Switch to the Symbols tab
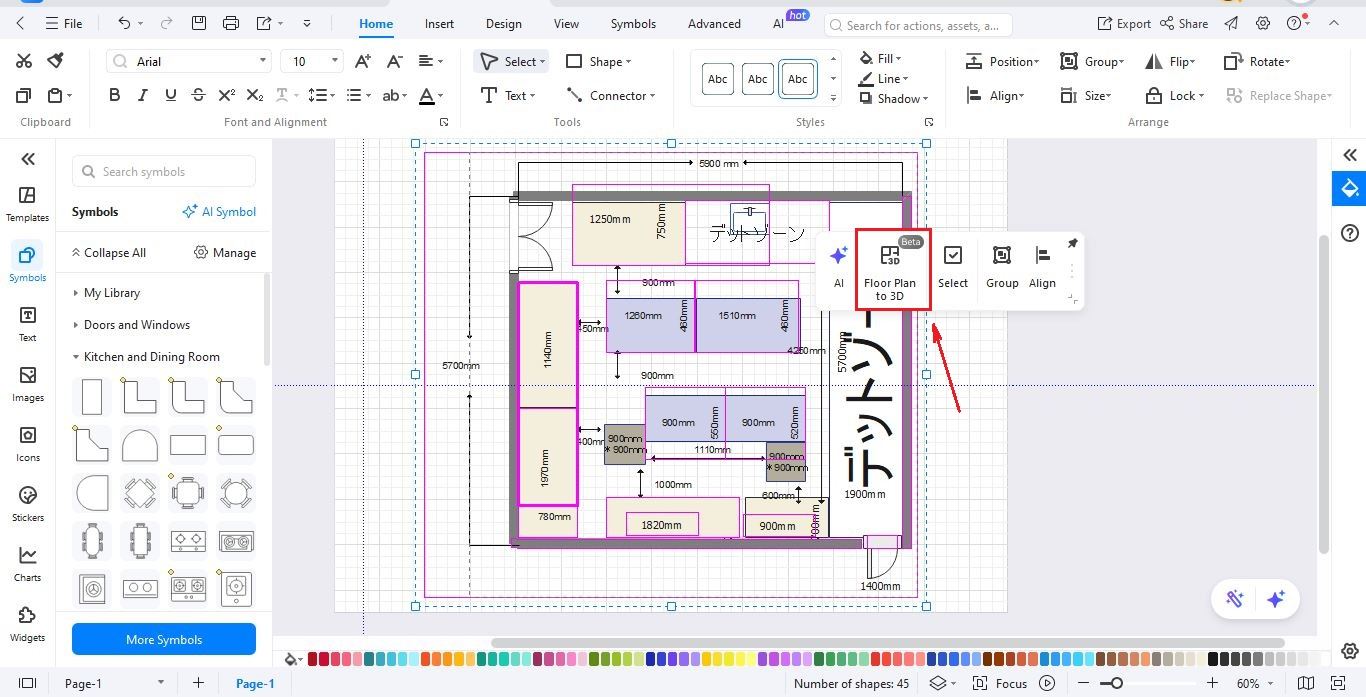Viewport: 1366px width, 697px height. (633, 23)
